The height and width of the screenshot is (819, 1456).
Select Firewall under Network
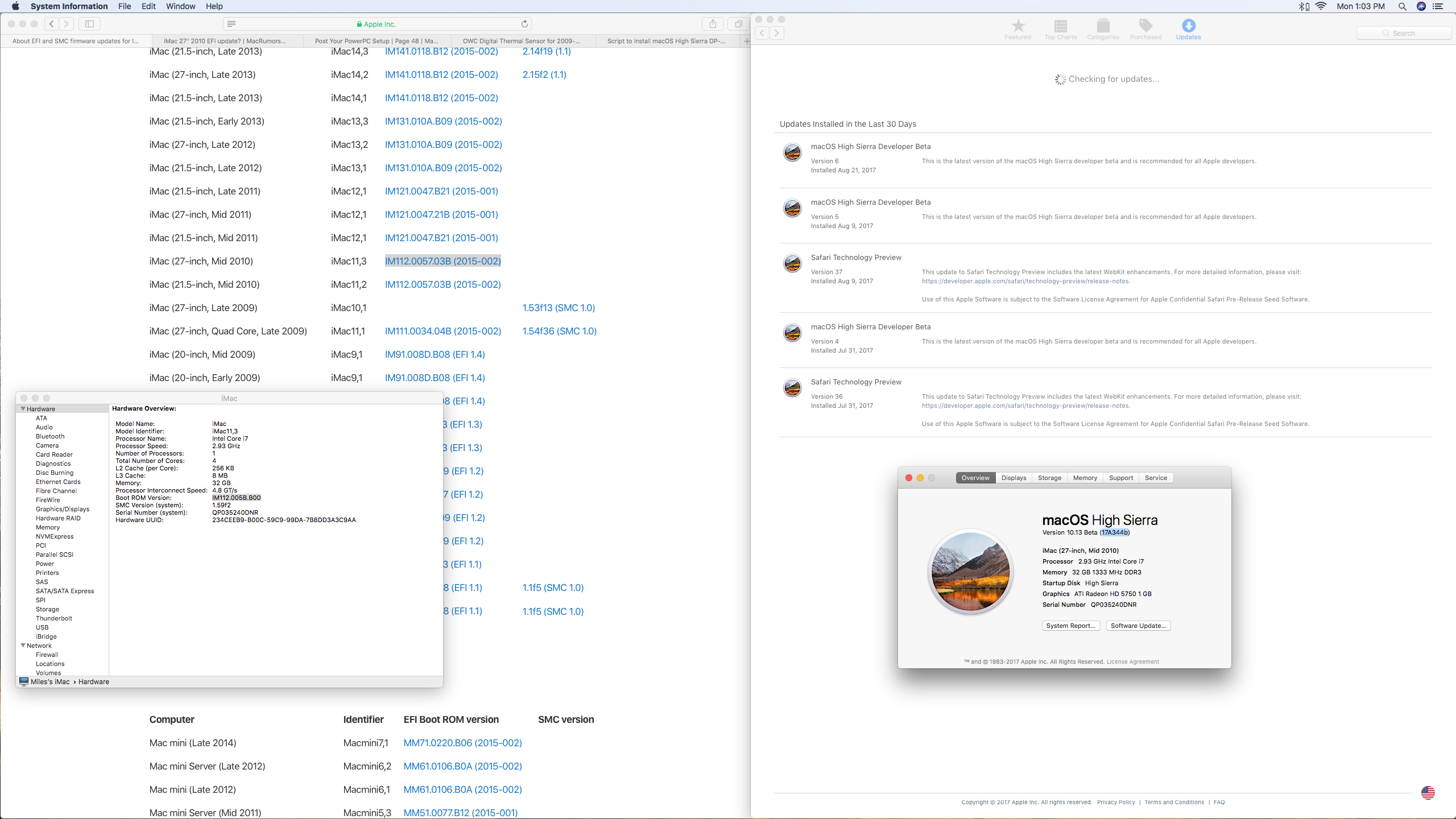click(x=47, y=655)
